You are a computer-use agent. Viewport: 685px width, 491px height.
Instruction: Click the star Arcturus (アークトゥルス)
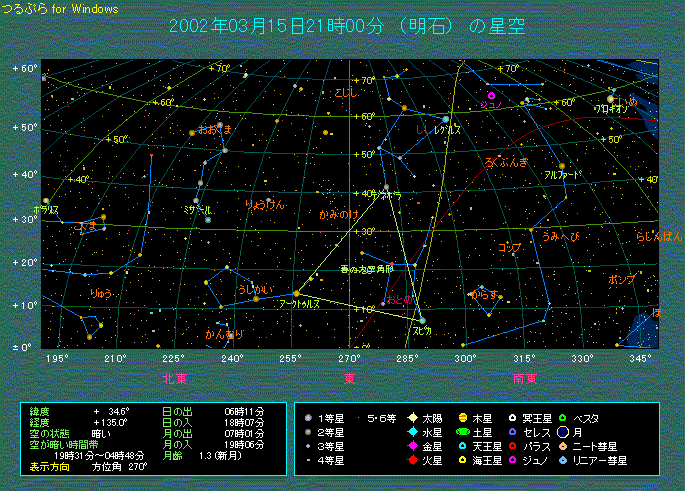pos(296,293)
